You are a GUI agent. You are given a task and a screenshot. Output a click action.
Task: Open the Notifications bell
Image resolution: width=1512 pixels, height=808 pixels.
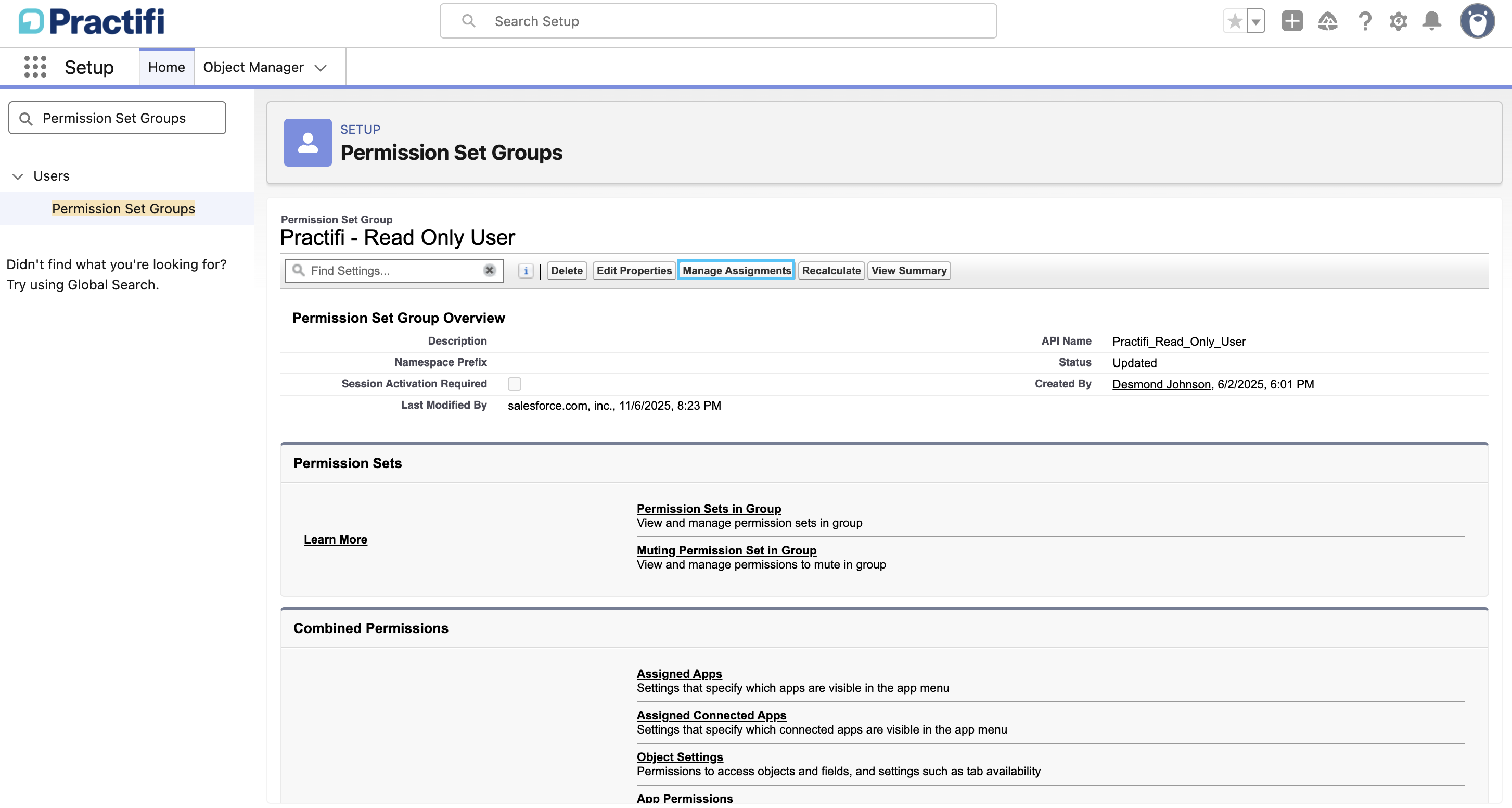(1432, 21)
